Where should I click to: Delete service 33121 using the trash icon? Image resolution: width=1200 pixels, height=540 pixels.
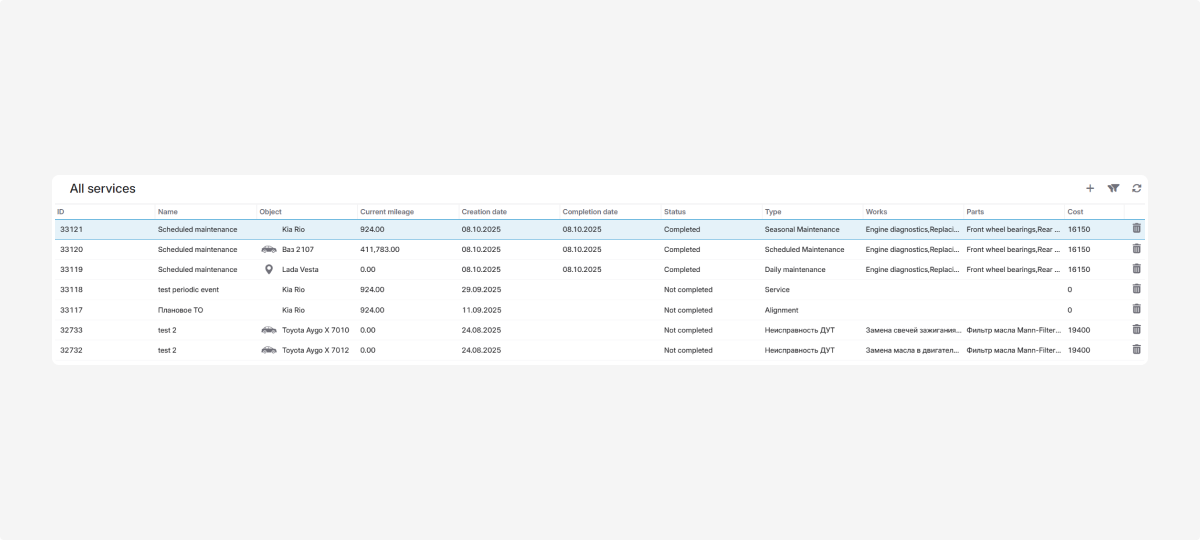point(1136,229)
